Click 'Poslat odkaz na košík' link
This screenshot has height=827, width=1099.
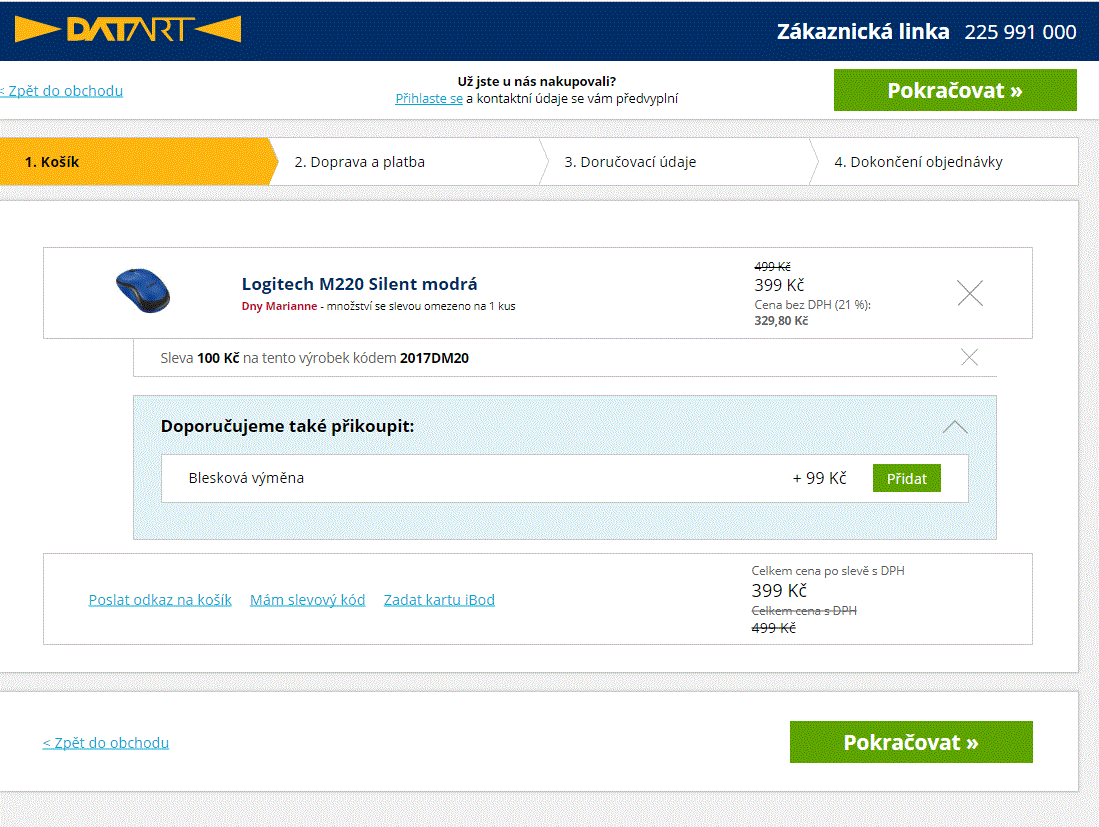[x=160, y=600]
